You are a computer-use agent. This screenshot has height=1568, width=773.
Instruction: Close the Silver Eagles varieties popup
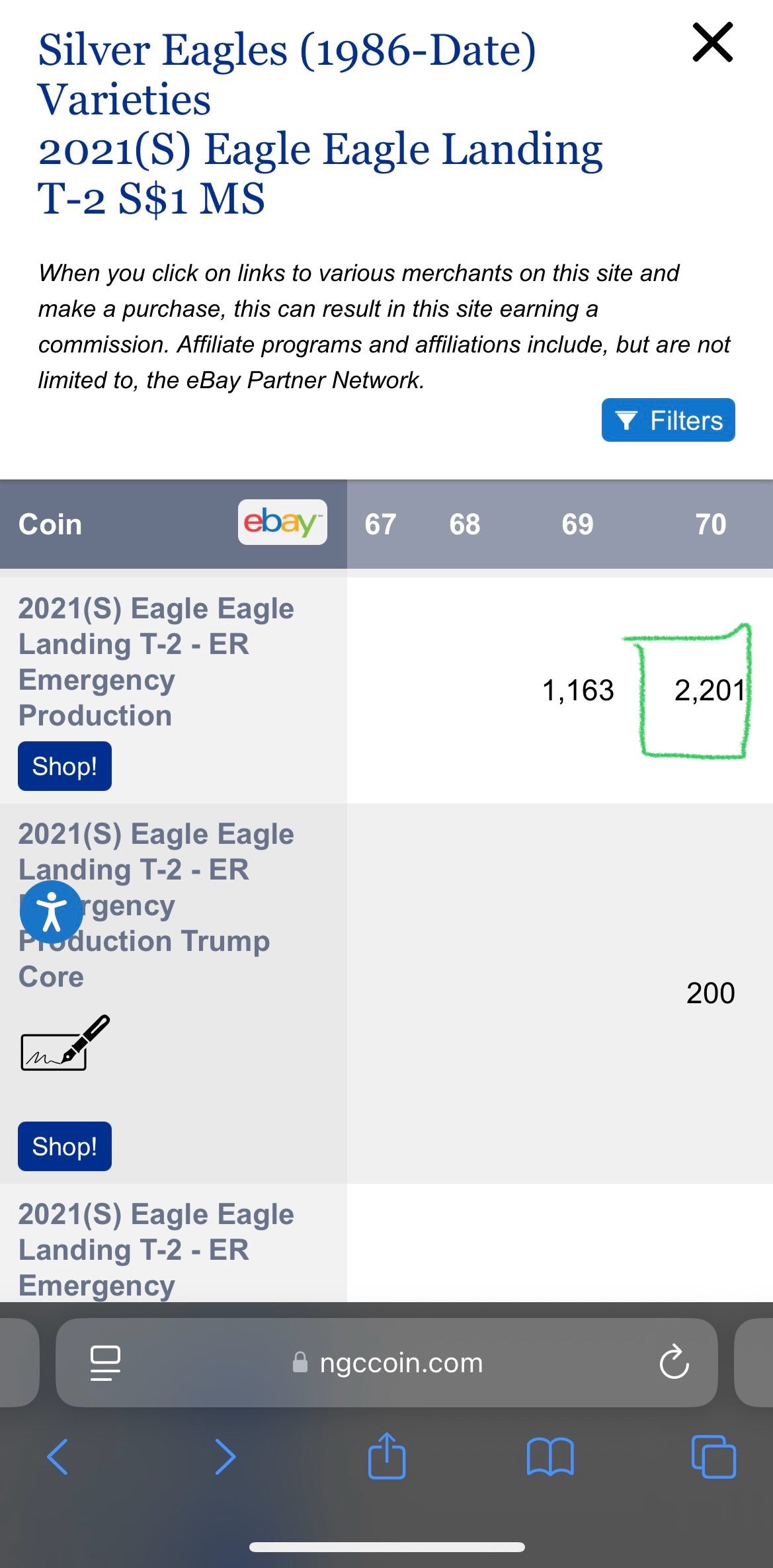click(x=712, y=42)
